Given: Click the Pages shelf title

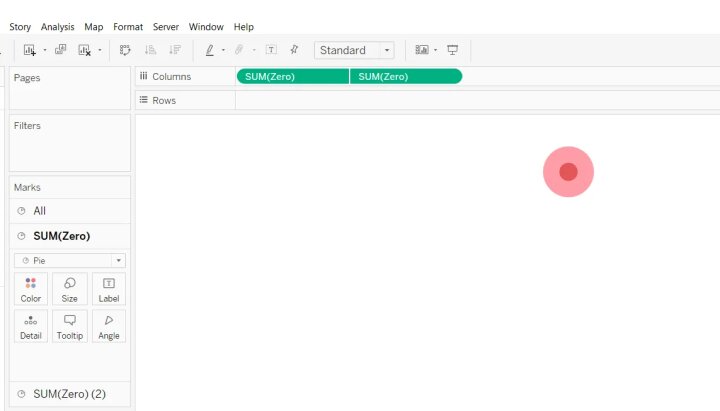Looking at the screenshot, I should [x=27, y=78].
